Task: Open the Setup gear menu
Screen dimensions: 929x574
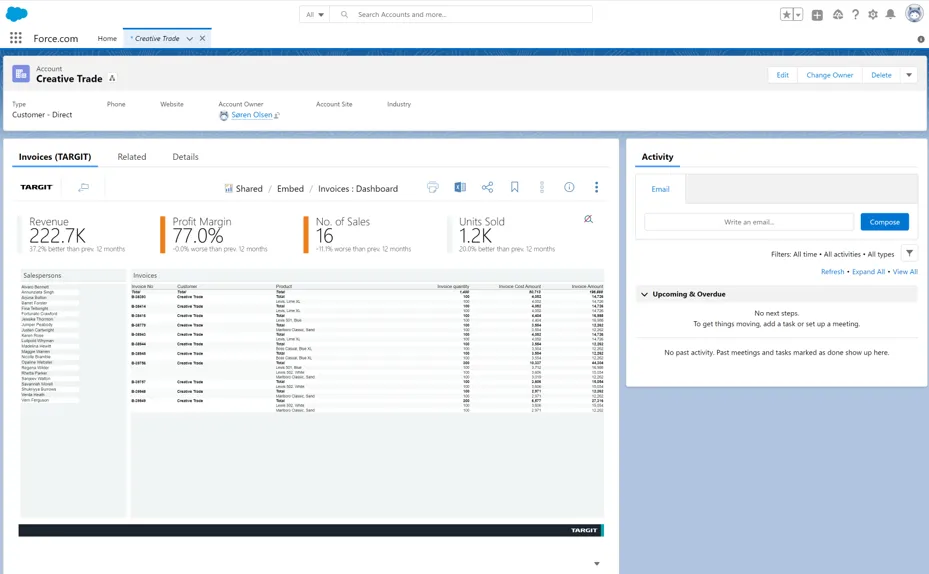Action: coord(873,15)
